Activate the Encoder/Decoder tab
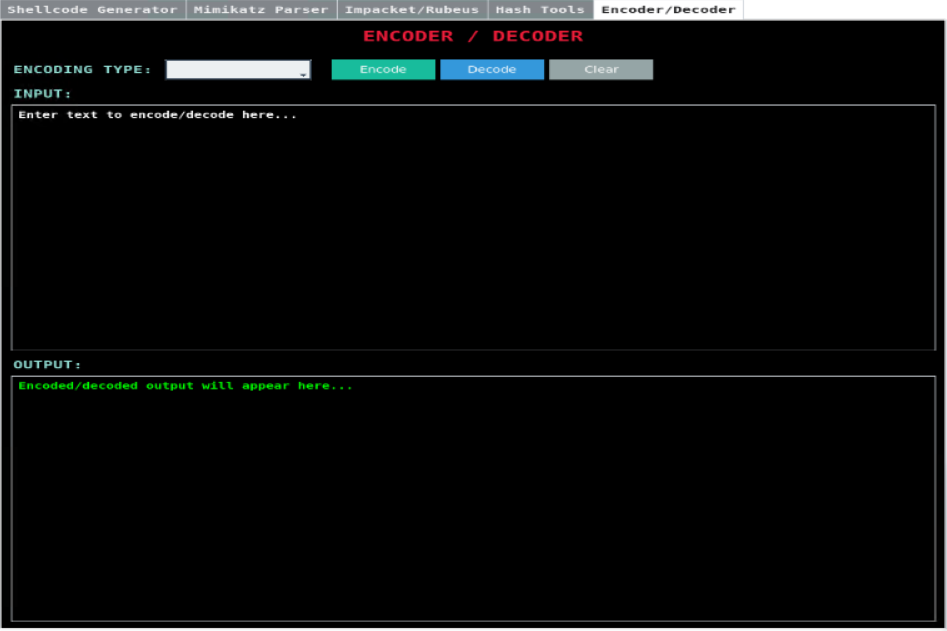 click(x=668, y=10)
